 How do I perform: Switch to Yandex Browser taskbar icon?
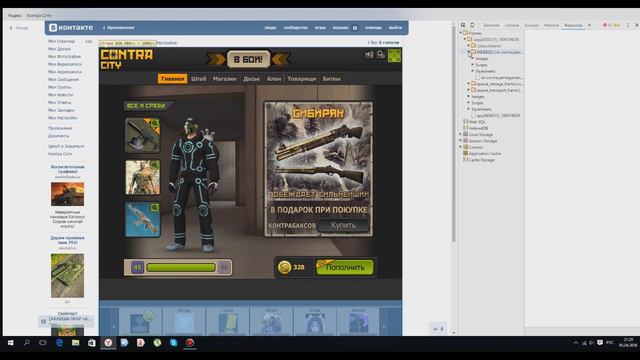[108, 343]
